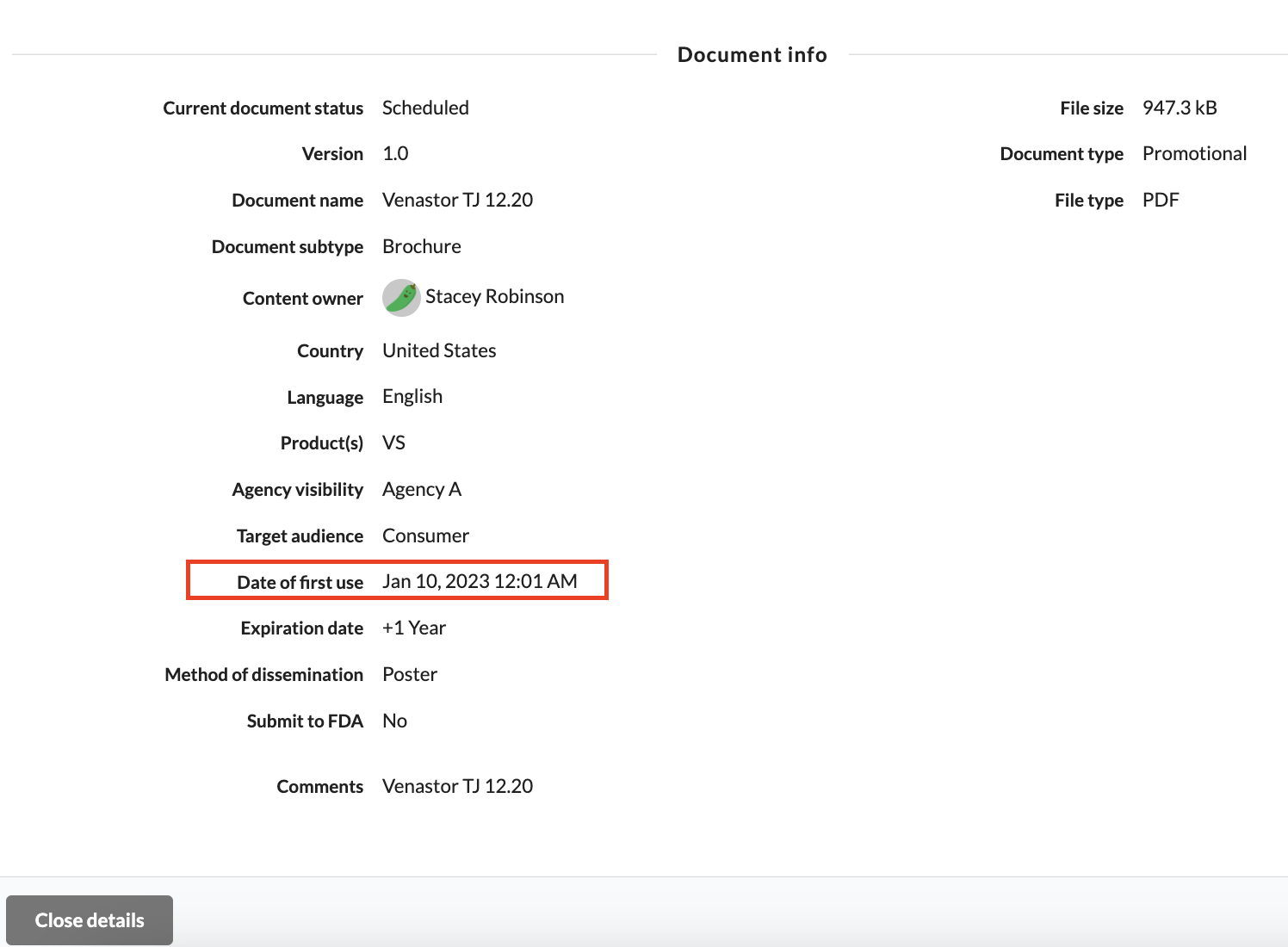Click the comments value Venastor TJ 12.20
1288x947 pixels.
[457, 786]
